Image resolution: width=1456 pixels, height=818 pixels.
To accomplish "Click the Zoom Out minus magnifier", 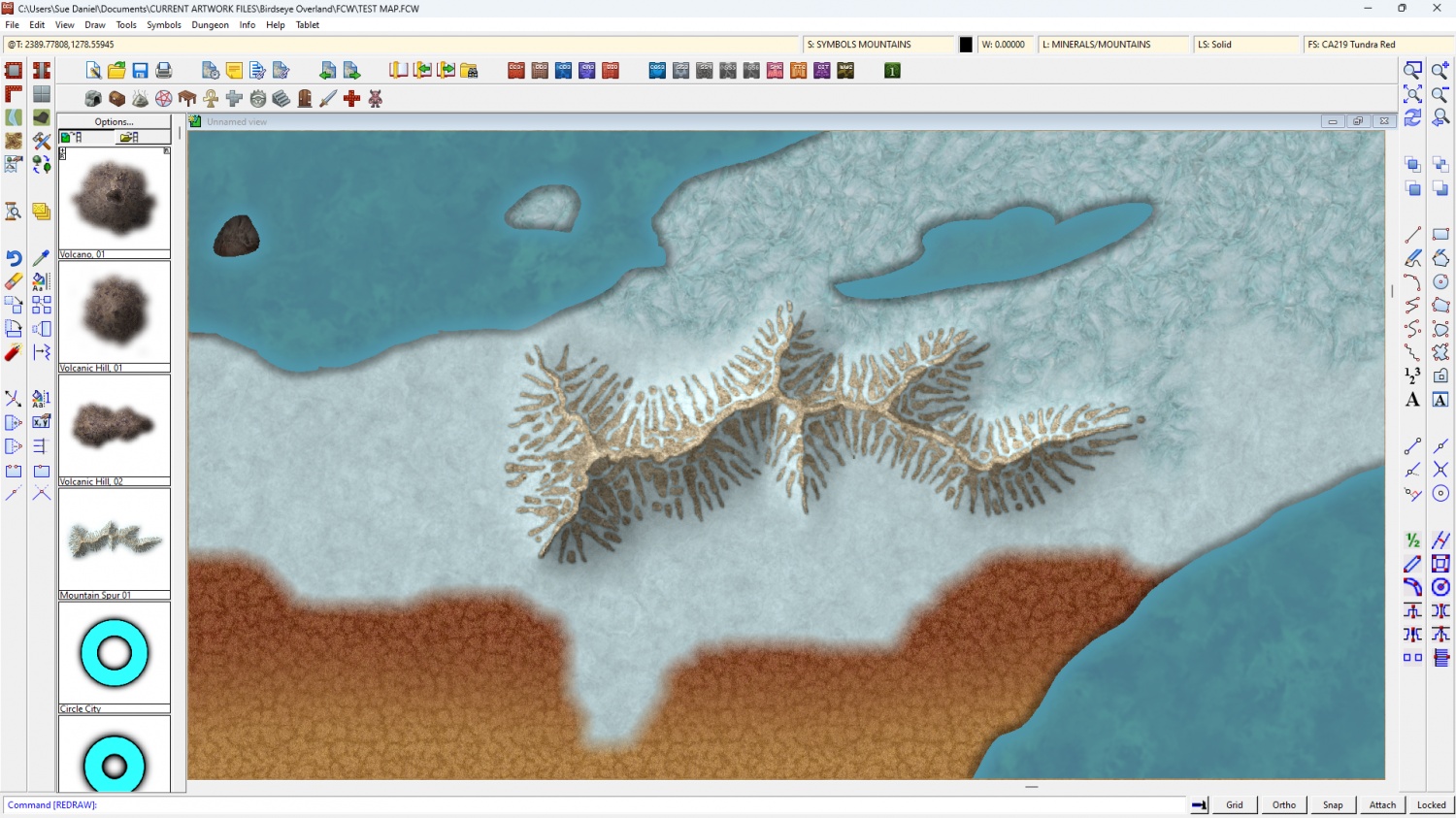I will [1440, 94].
